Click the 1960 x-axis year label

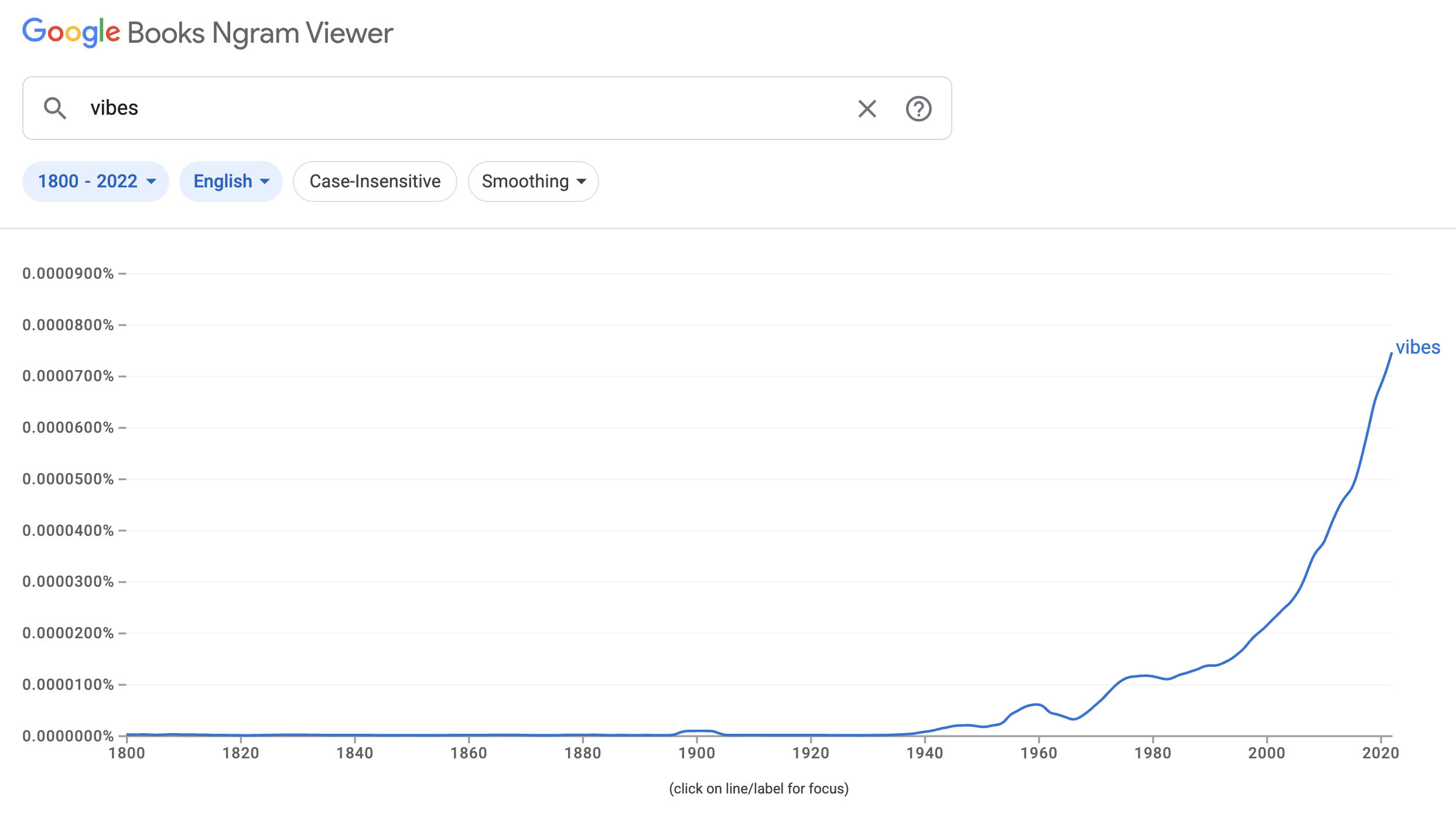[1038, 753]
